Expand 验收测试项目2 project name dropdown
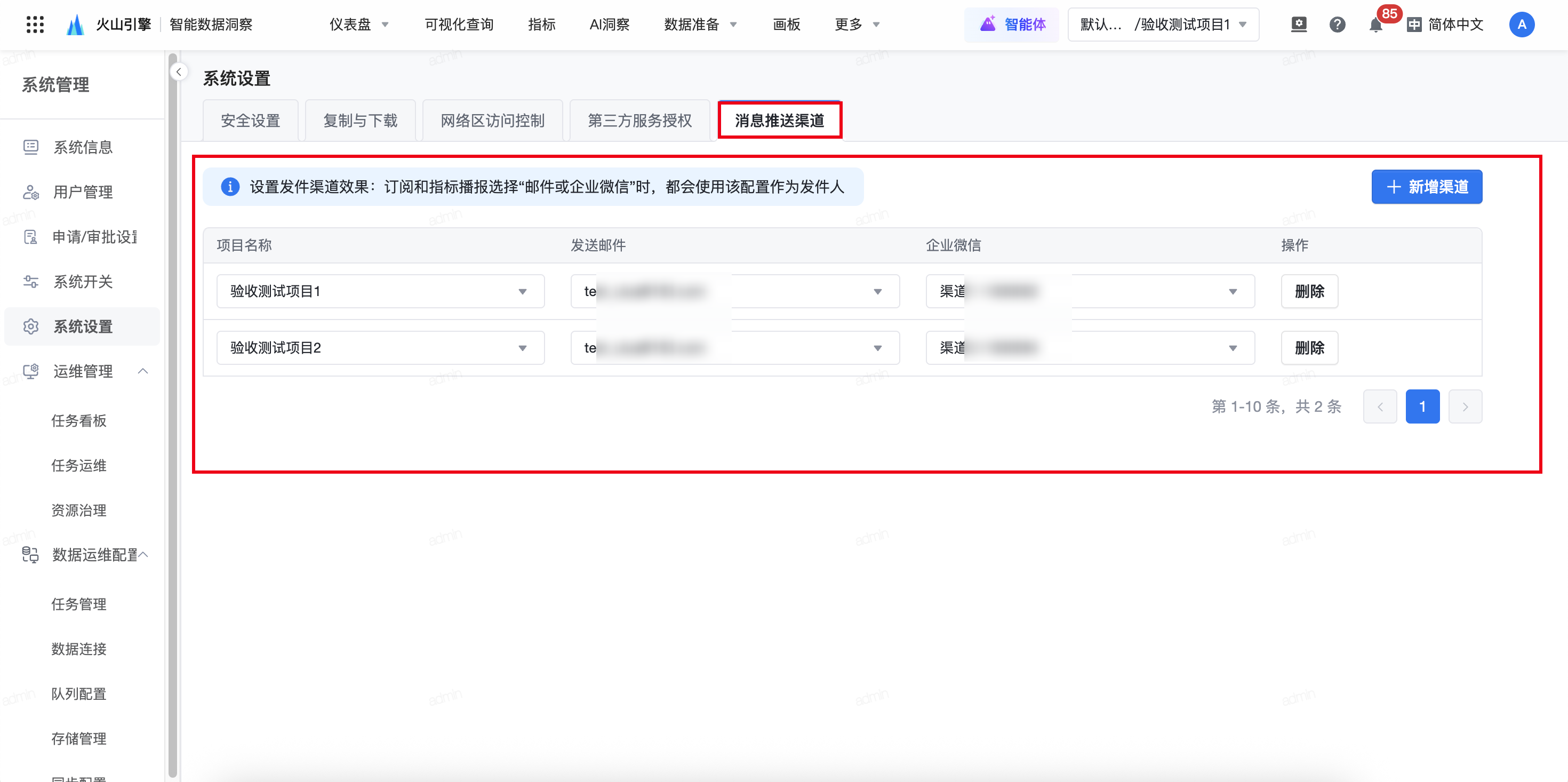Screen dimensions: 1568x782 click(x=380, y=348)
